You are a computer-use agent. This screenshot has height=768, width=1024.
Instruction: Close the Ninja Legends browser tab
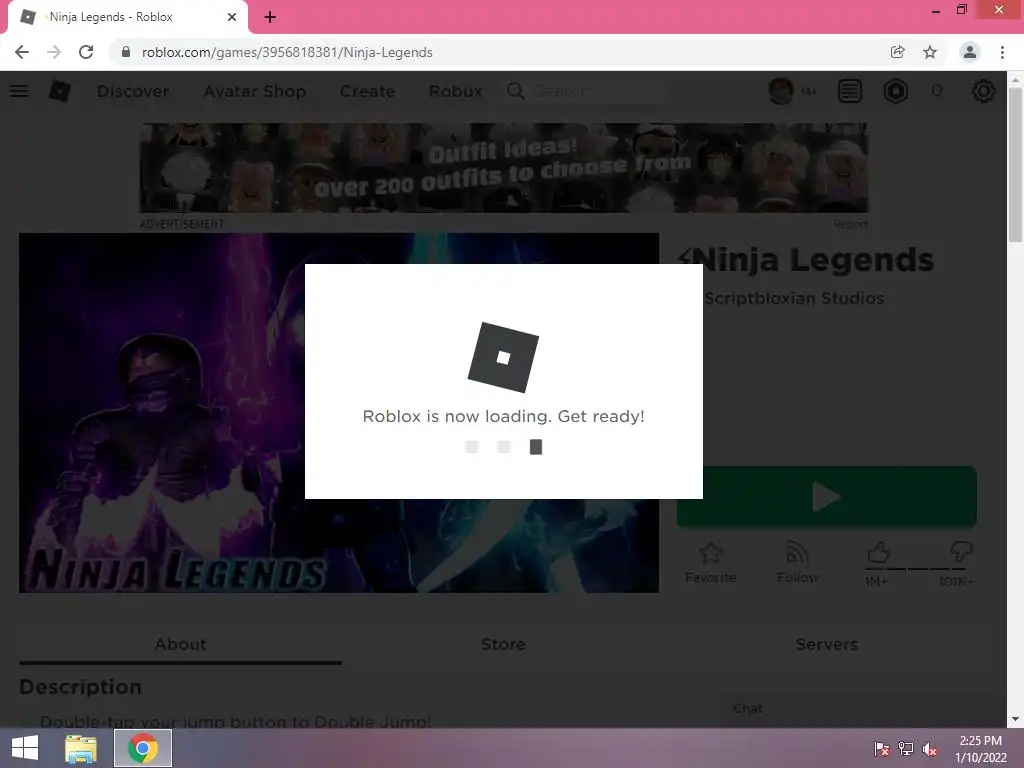point(232,17)
